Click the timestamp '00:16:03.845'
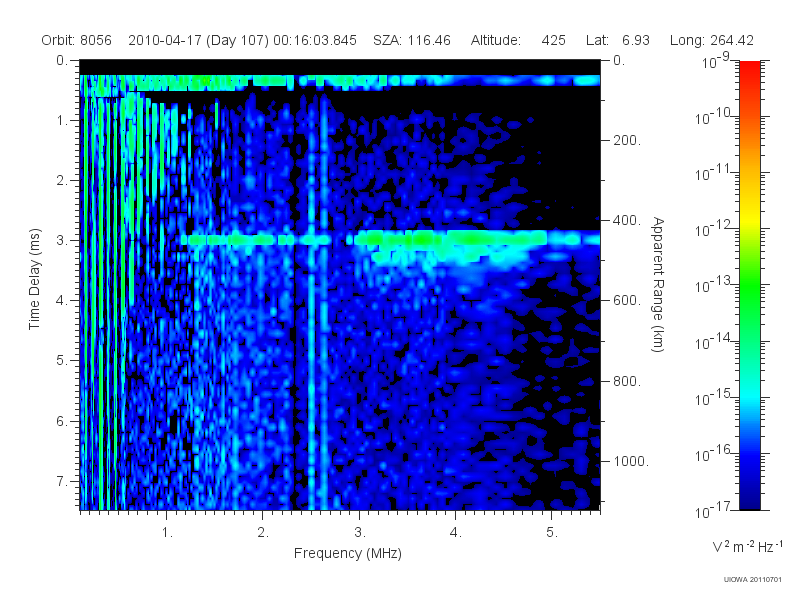The width and height of the screenshot is (800, 600). coord(315,40)
